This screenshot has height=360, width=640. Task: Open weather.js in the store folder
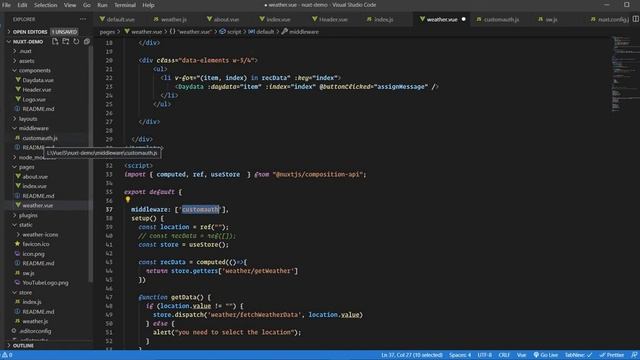[x=35, y=321]
